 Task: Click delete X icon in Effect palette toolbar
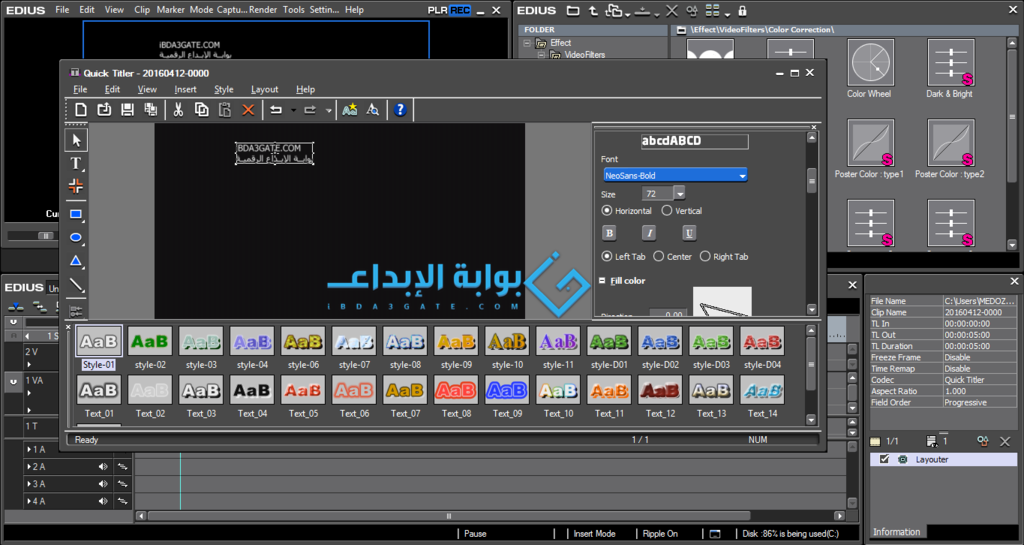pos(671,10)
